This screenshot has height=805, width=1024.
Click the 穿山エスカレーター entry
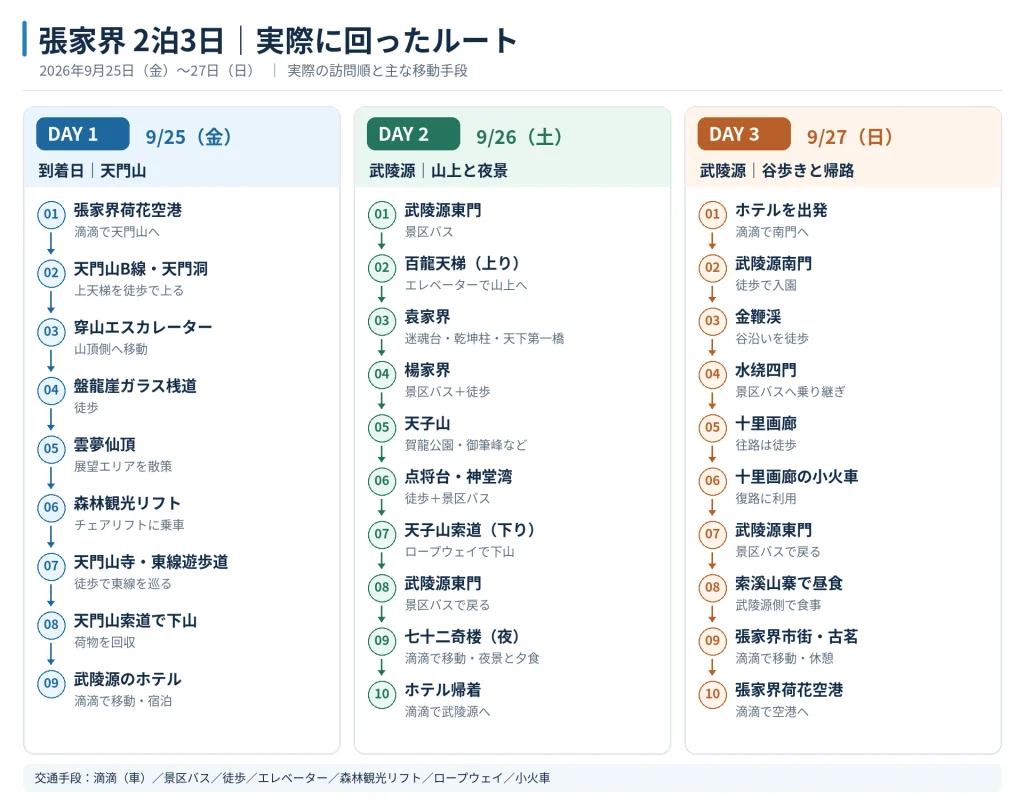pyautogui.click(x=142, y=328)
